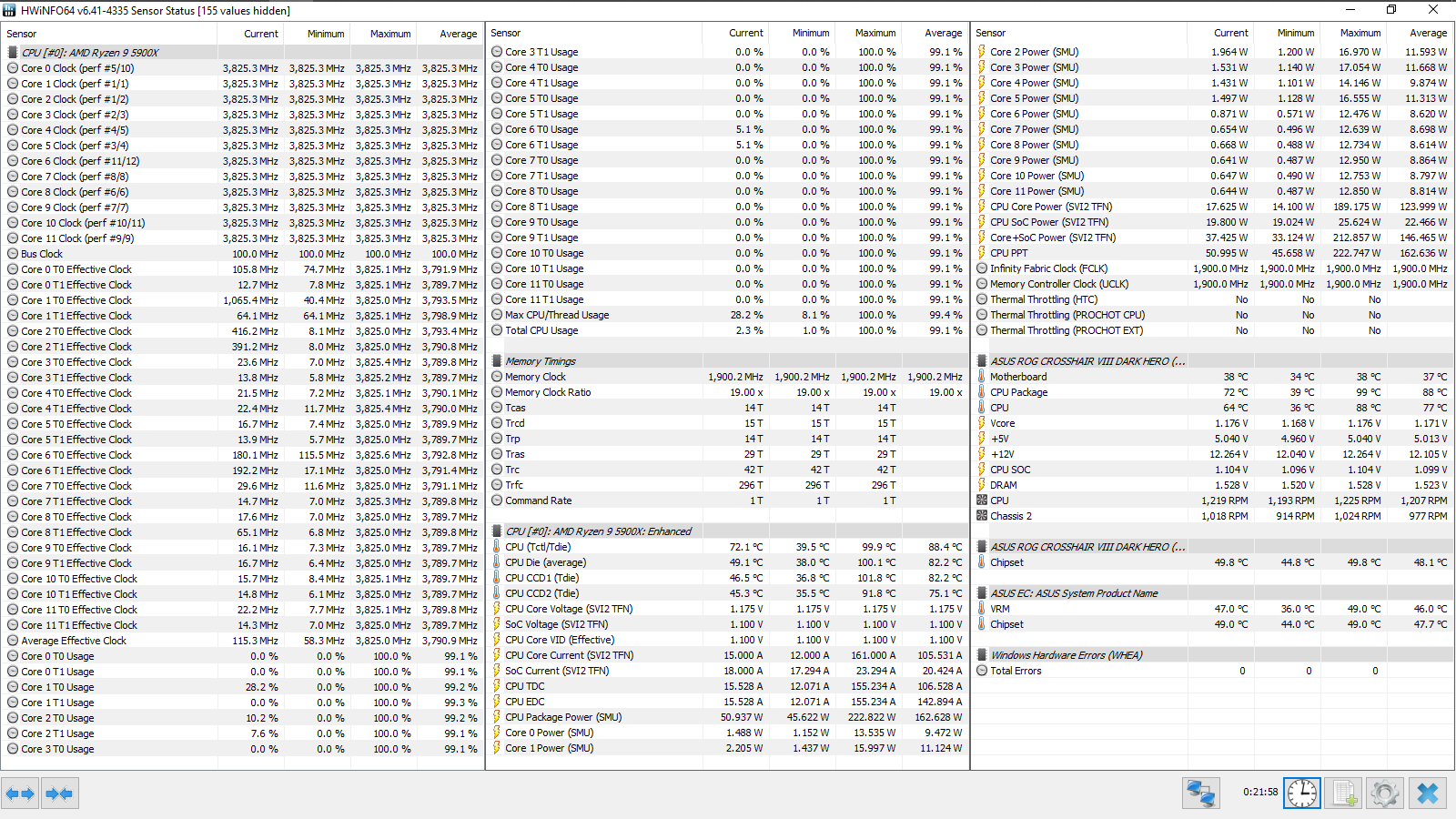Click the thermometer icon beside Motherboard
The width and height of the screenshot is (1456, 819).
click(x=982, y=377)
